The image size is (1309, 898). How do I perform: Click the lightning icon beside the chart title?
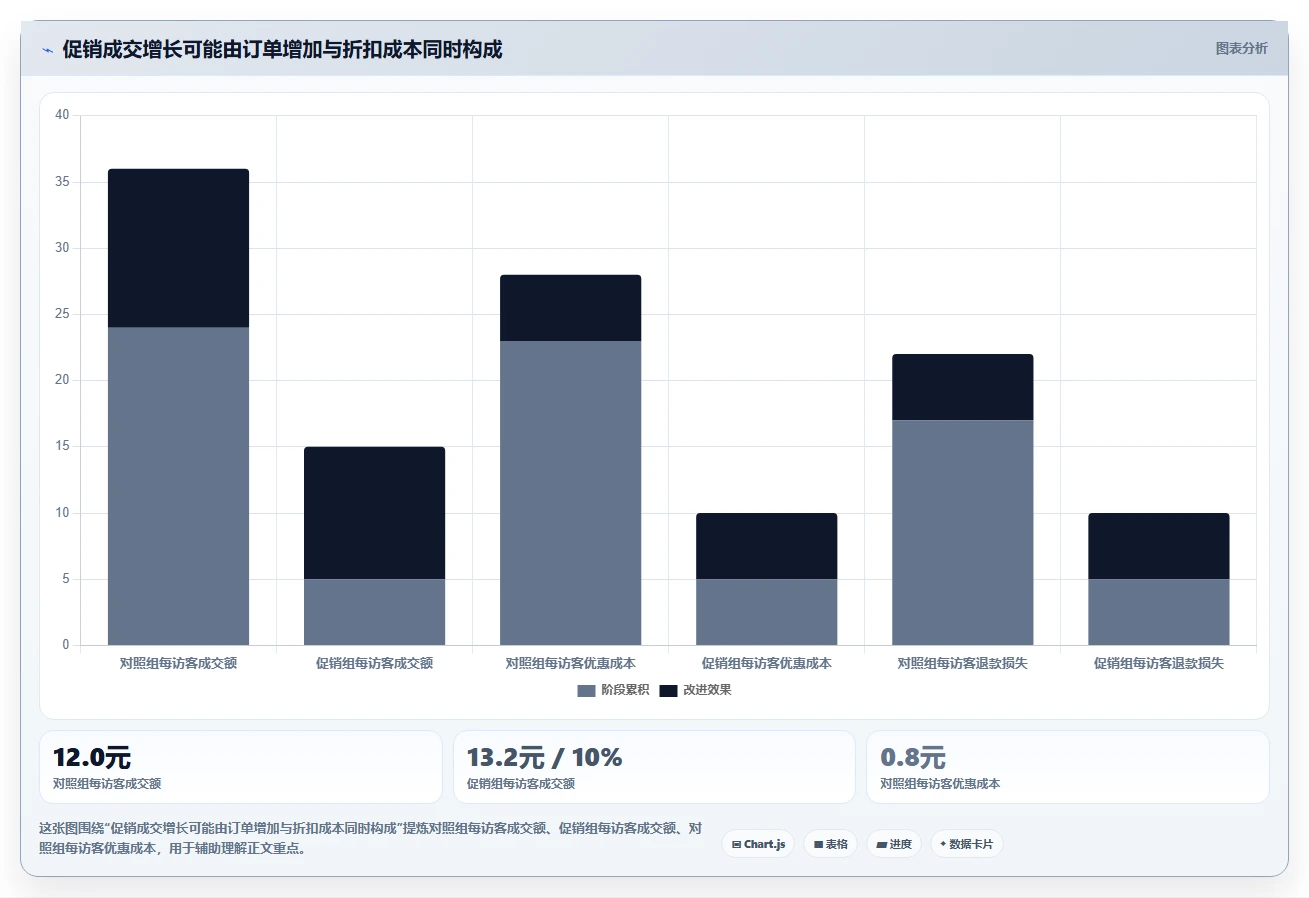pos(47,50)
